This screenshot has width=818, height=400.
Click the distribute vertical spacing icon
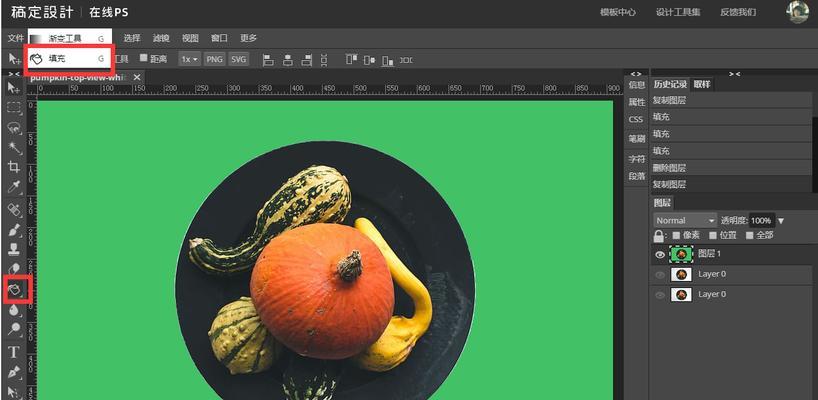[324, 59]
